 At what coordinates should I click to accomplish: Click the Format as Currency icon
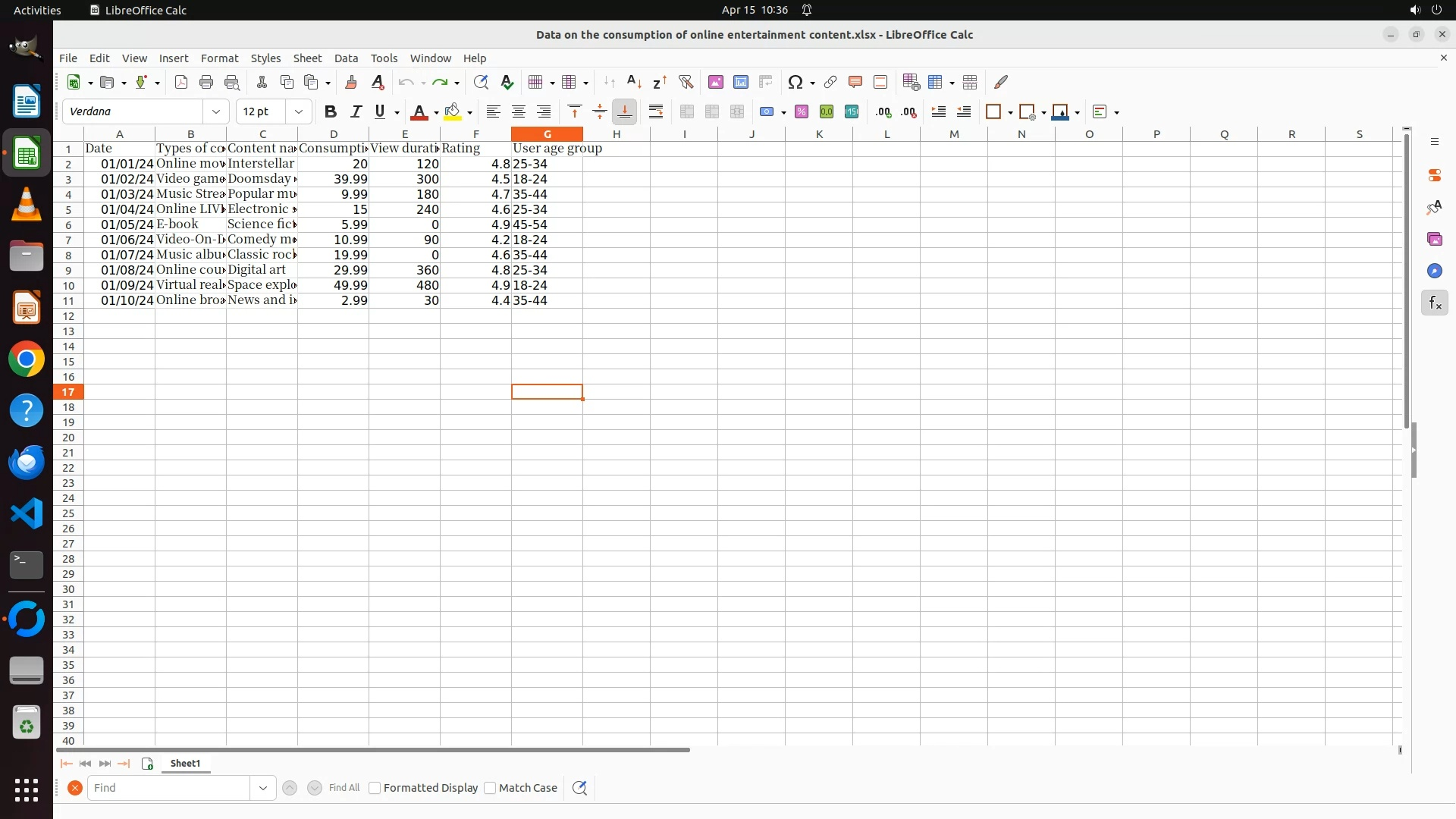tap(767, 111)
